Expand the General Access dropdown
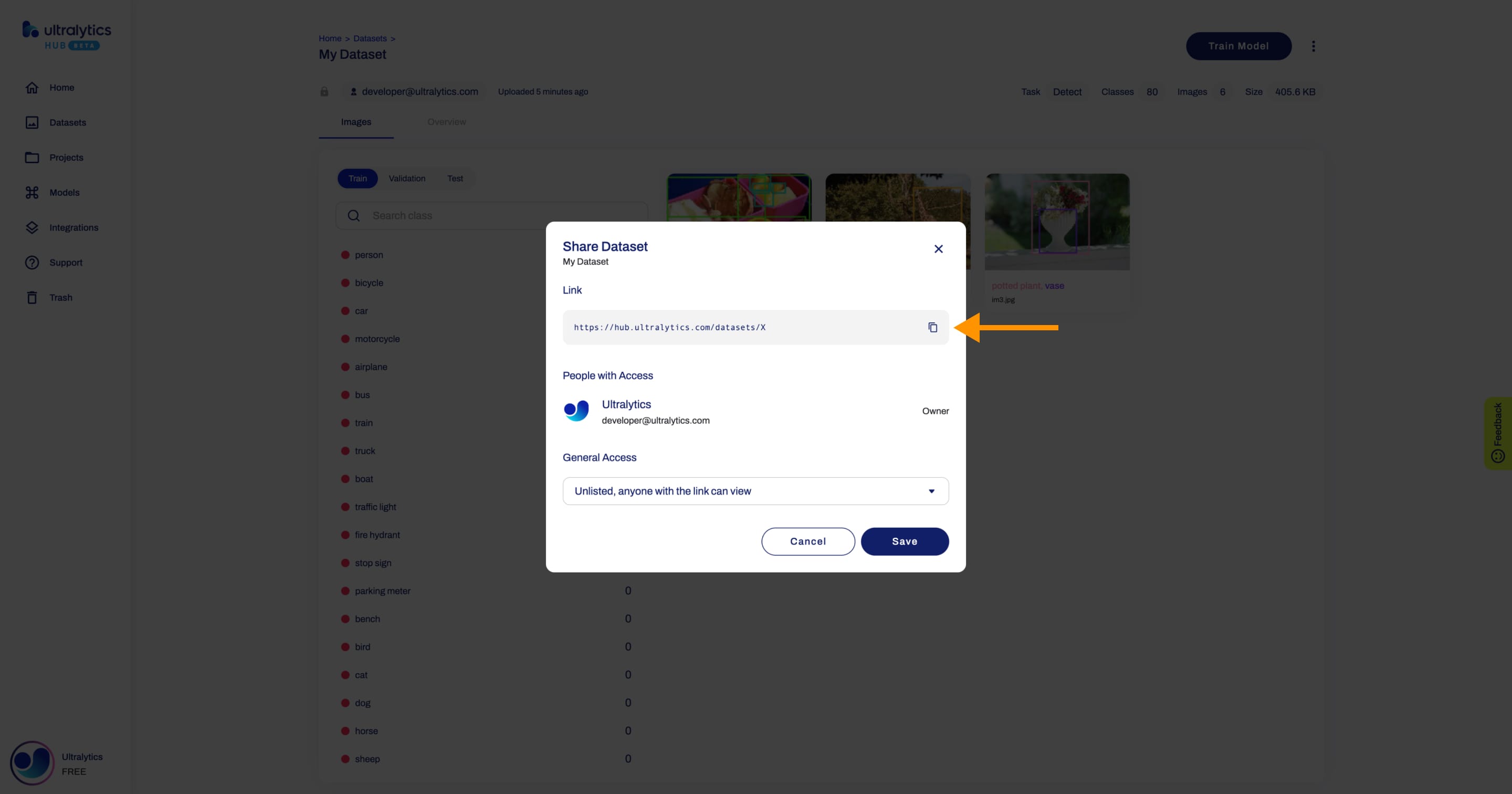The width and height of the screenshot is (1512, 794). tap(755, 491)
